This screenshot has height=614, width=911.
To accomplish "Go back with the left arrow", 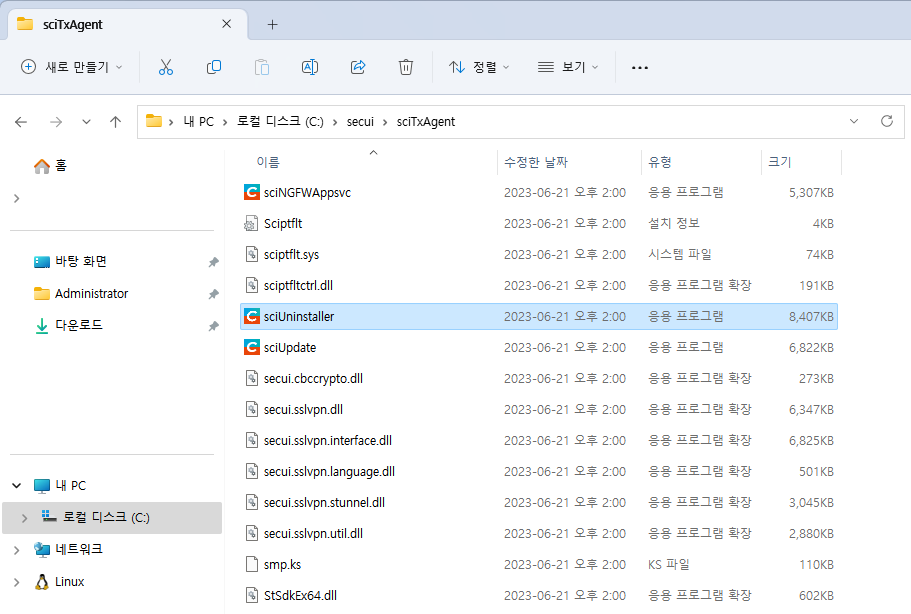I will click(21, 122).
